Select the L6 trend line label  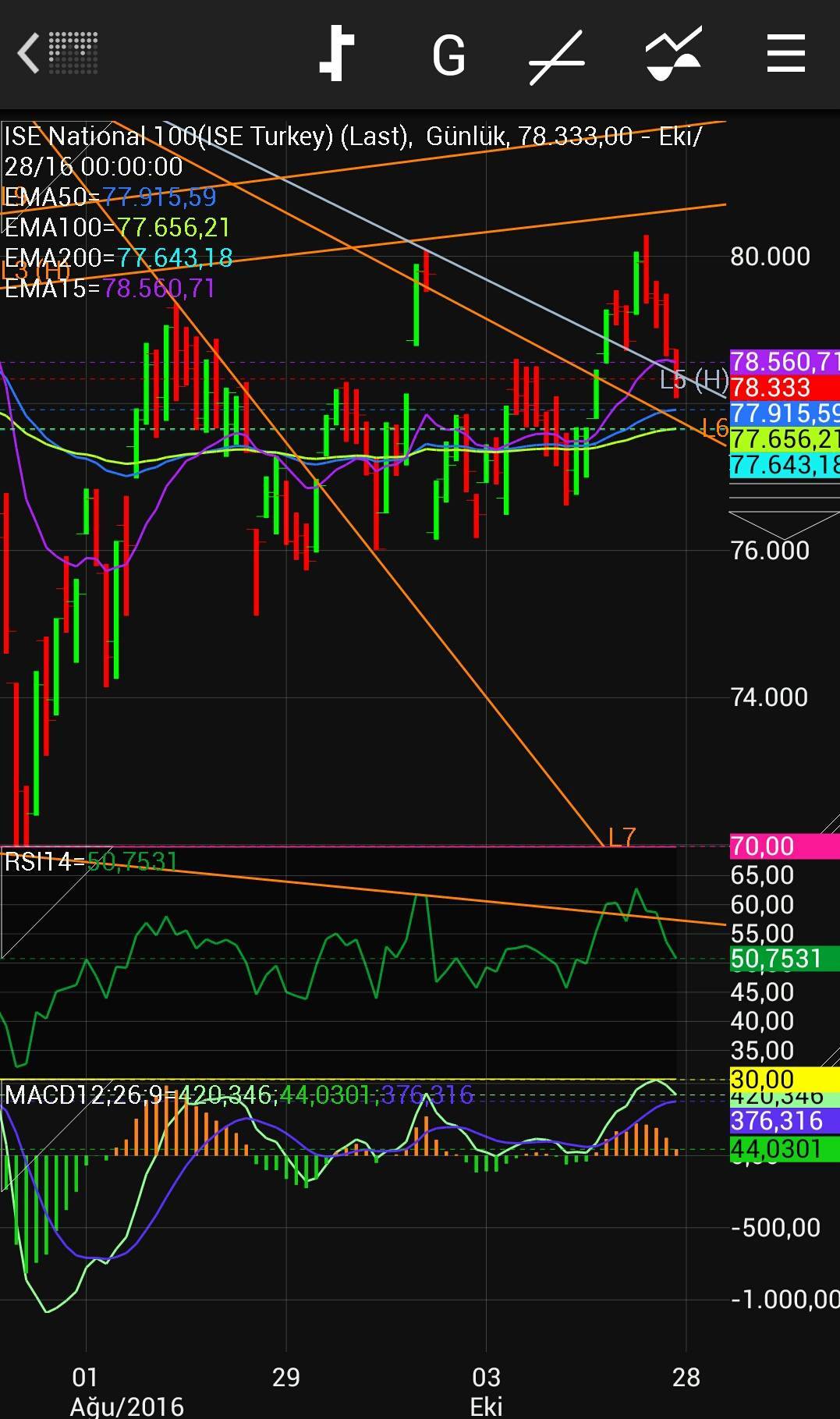(714, 427)
